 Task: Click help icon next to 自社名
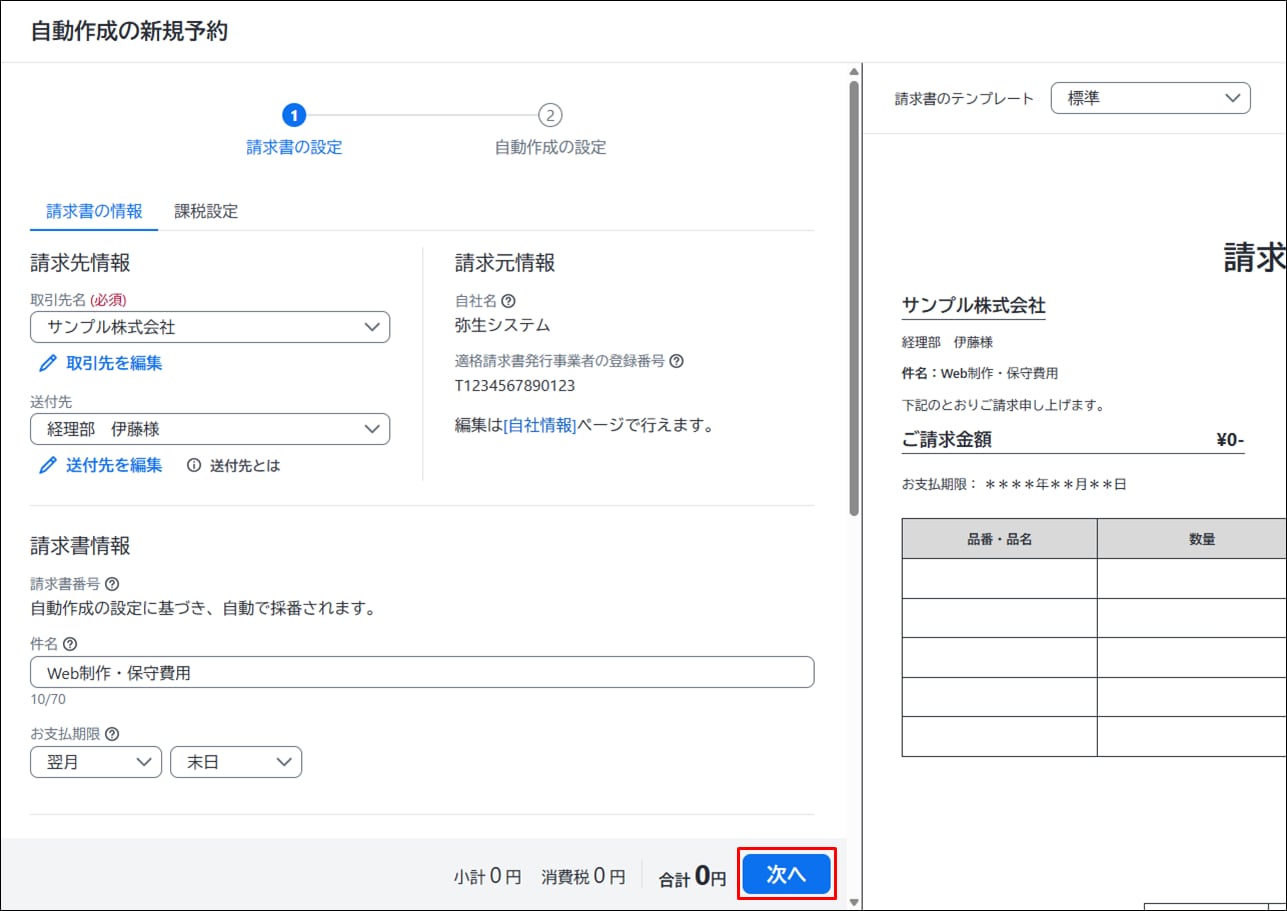pyautogui.click(x=509, y=300)
